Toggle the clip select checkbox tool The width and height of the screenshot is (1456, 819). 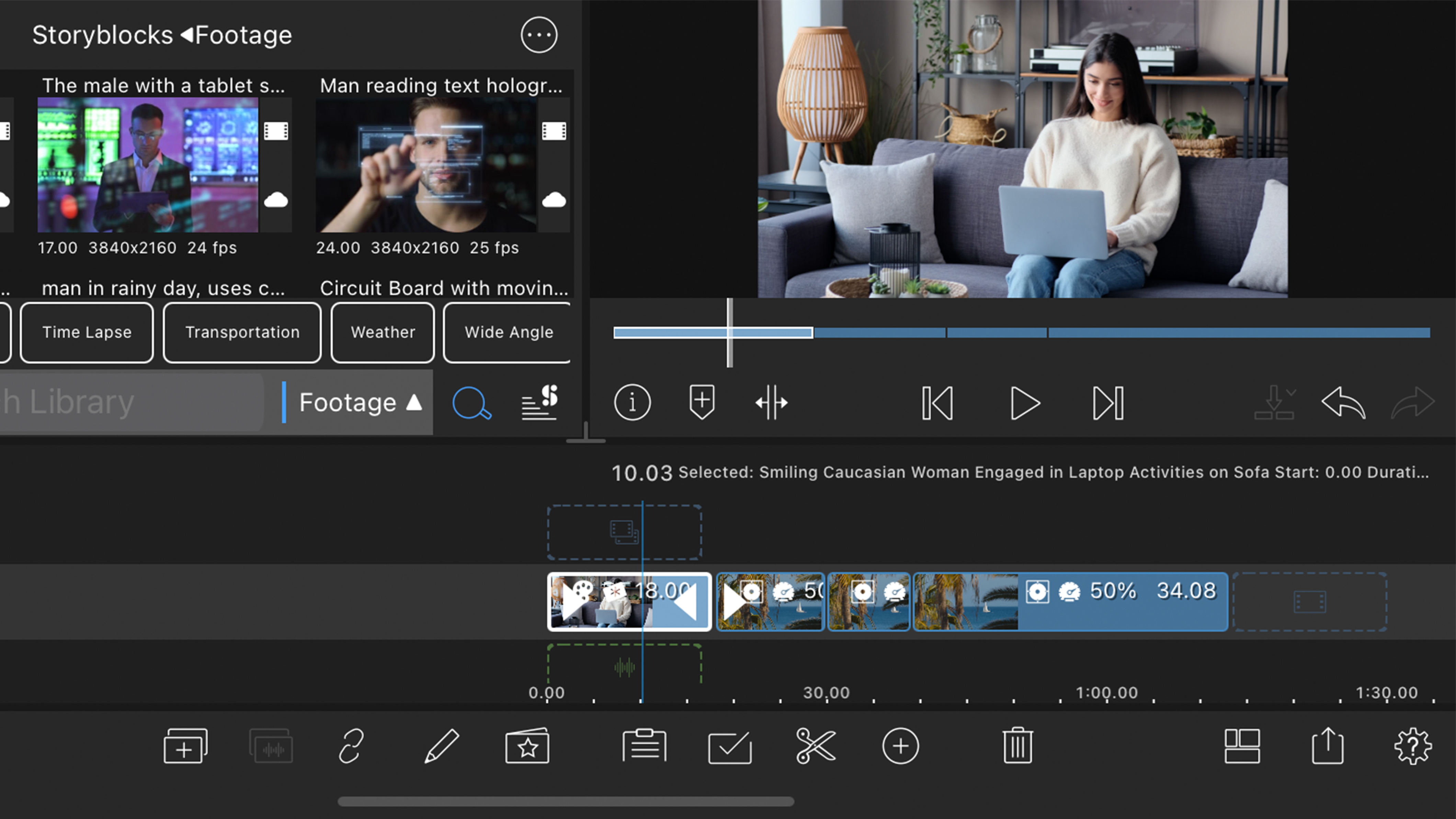730,746
